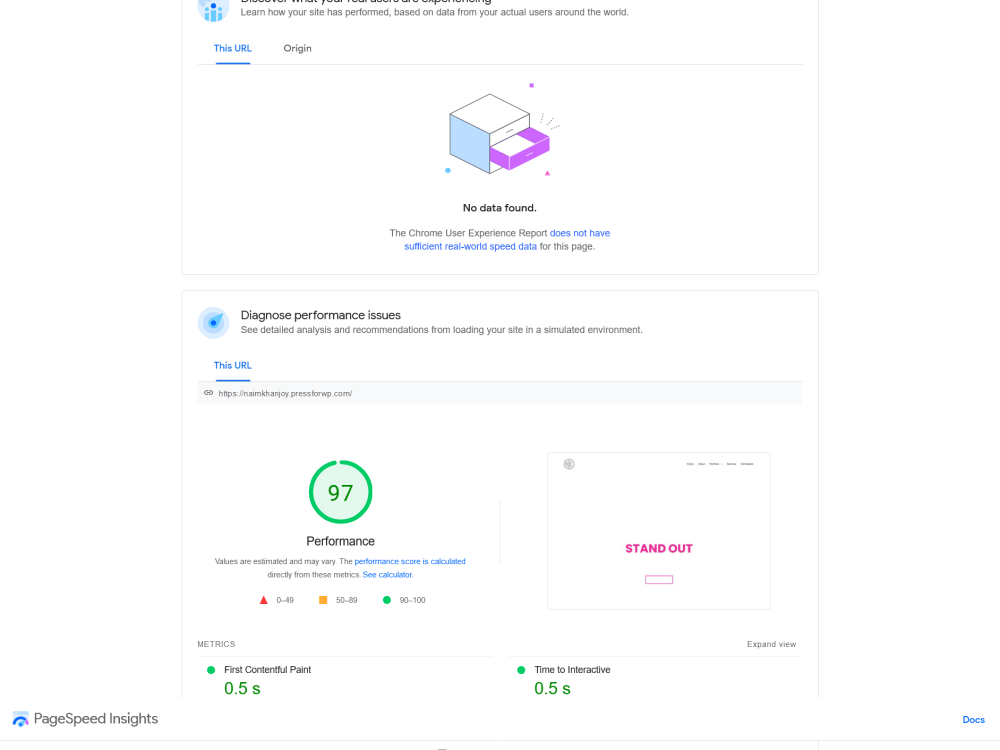Image resolution: width=1000 pixels, height=750 pixels.
Task: Click the green dot beside Time to Interactive
Action: click(x=521, y=670)
